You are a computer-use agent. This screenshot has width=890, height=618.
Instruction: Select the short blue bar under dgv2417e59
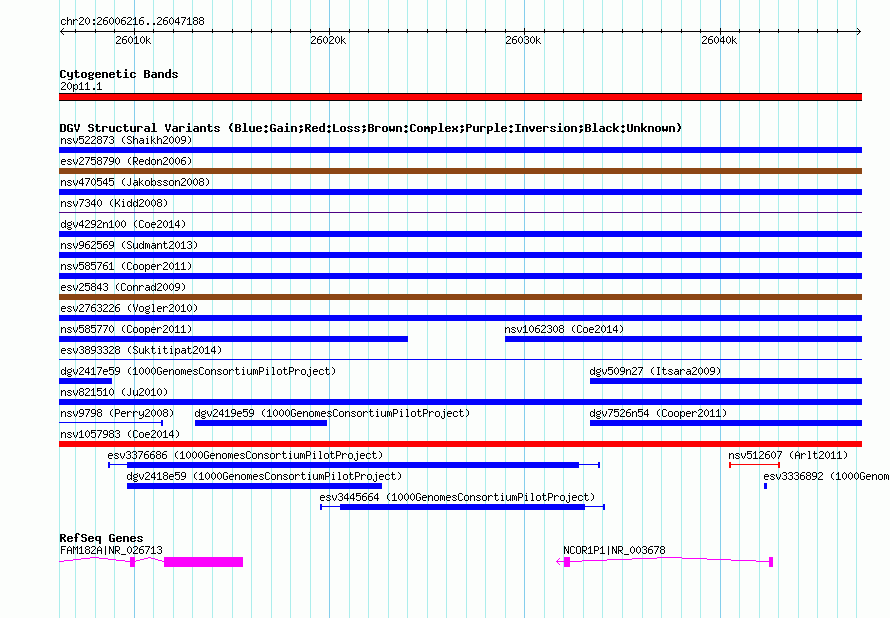point(86,381)
